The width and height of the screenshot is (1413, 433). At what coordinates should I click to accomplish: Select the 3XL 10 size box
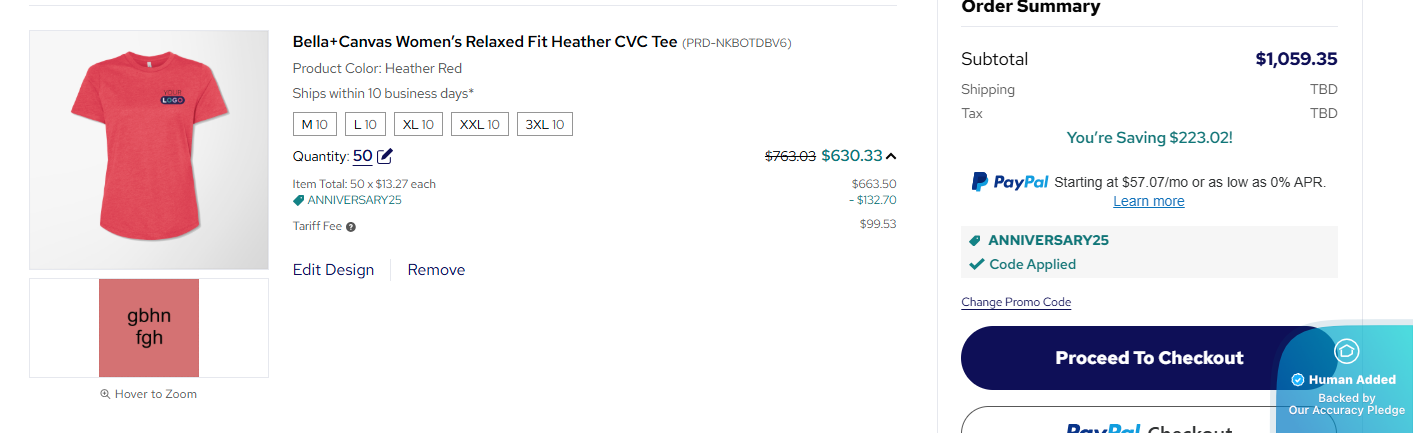[x=545, y=125]
